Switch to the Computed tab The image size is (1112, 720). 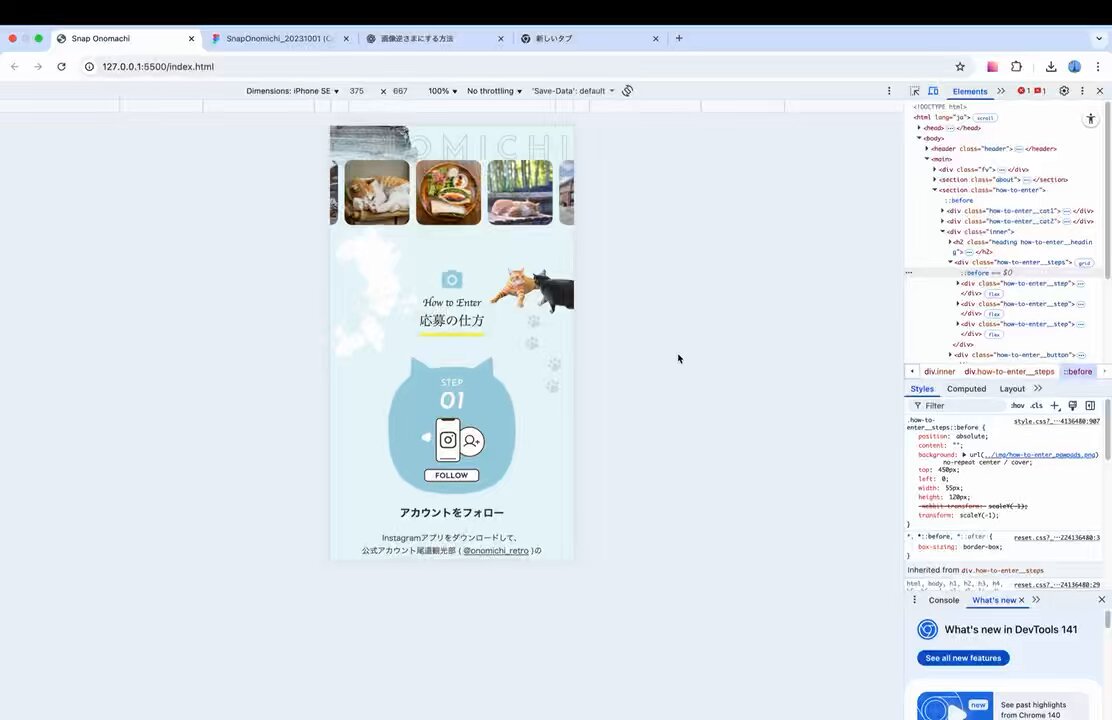pyautogui.click(x=966, y=389)
